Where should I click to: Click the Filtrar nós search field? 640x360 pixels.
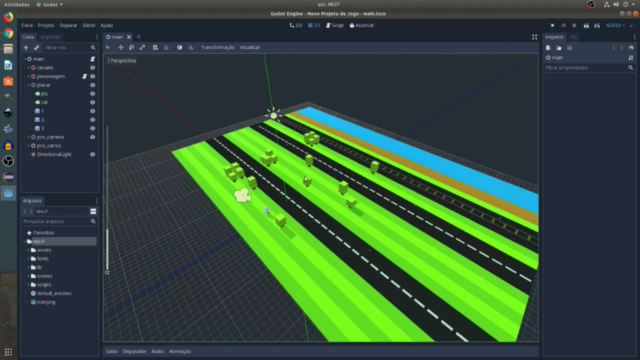tap(69, 48)
